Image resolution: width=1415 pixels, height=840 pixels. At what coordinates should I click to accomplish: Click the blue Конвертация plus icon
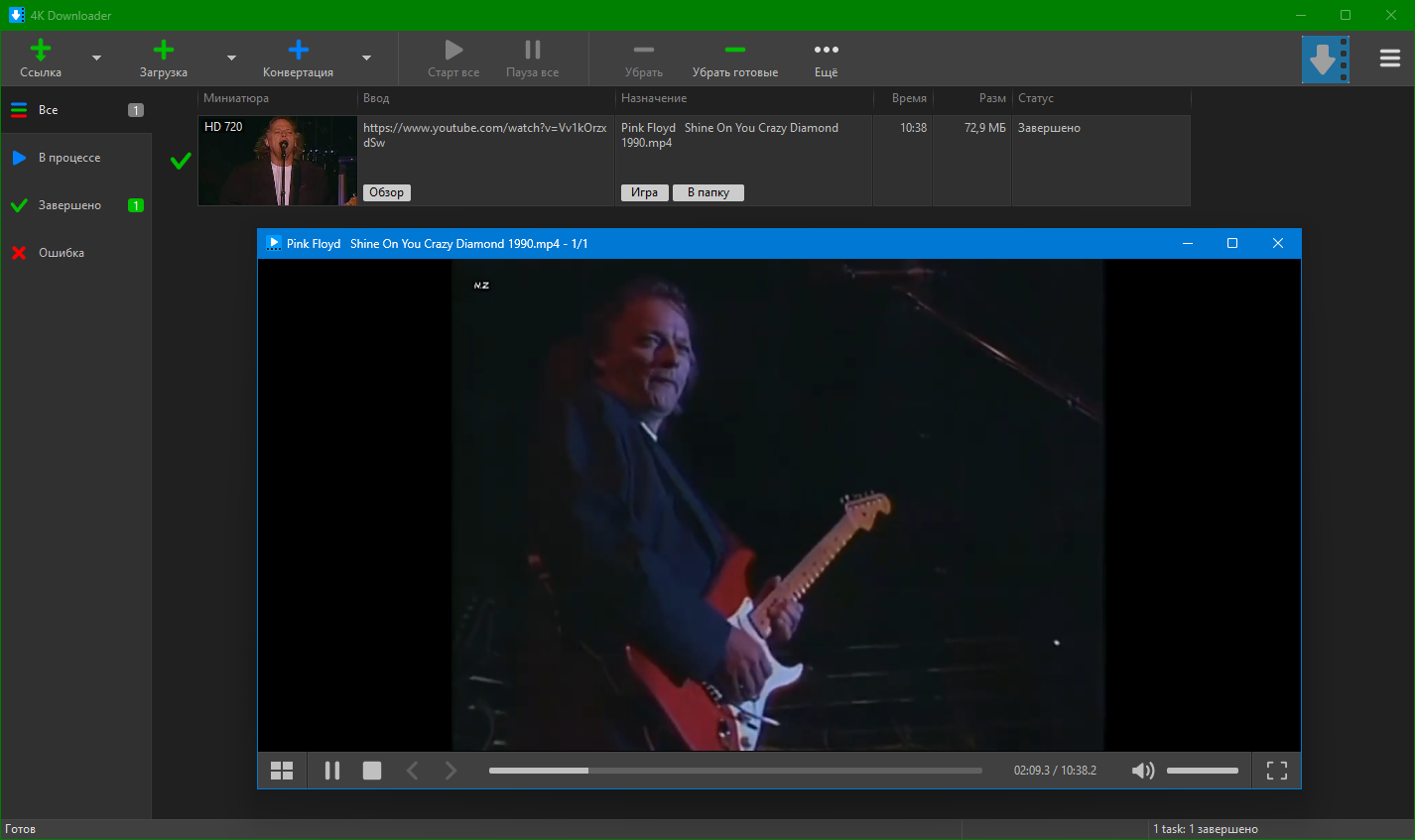click(x=298, y=50)
